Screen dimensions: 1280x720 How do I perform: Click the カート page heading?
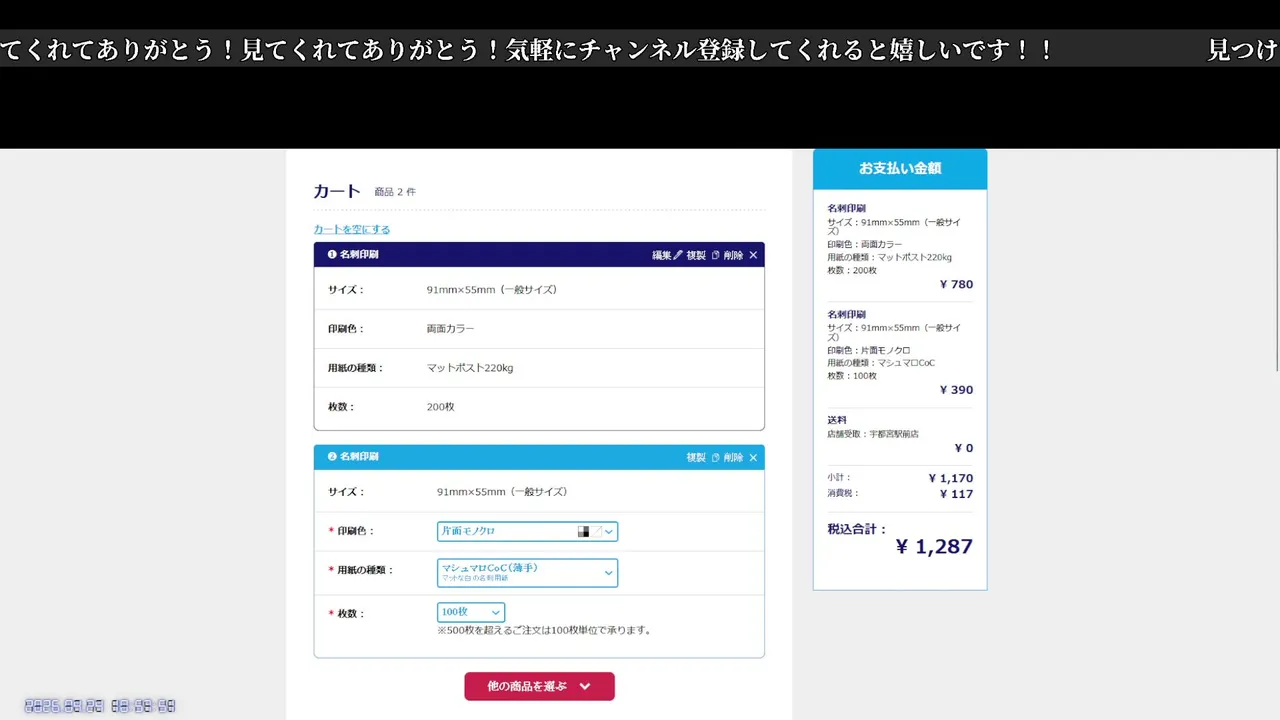pyautogui.click(x=337, y=191)
